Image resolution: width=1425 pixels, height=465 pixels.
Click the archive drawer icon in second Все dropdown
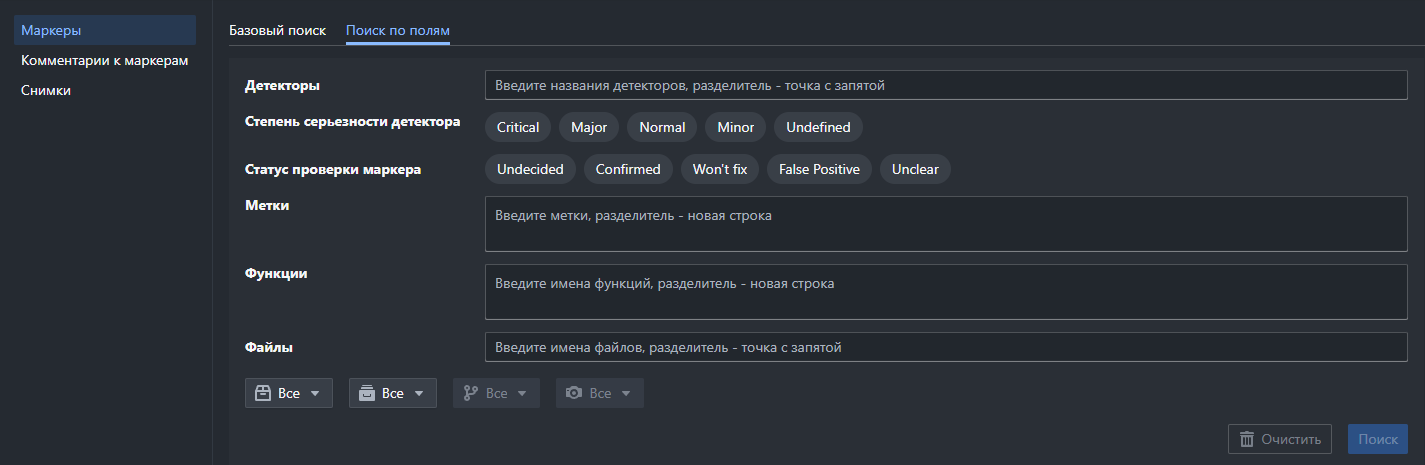tap(367, 393)
